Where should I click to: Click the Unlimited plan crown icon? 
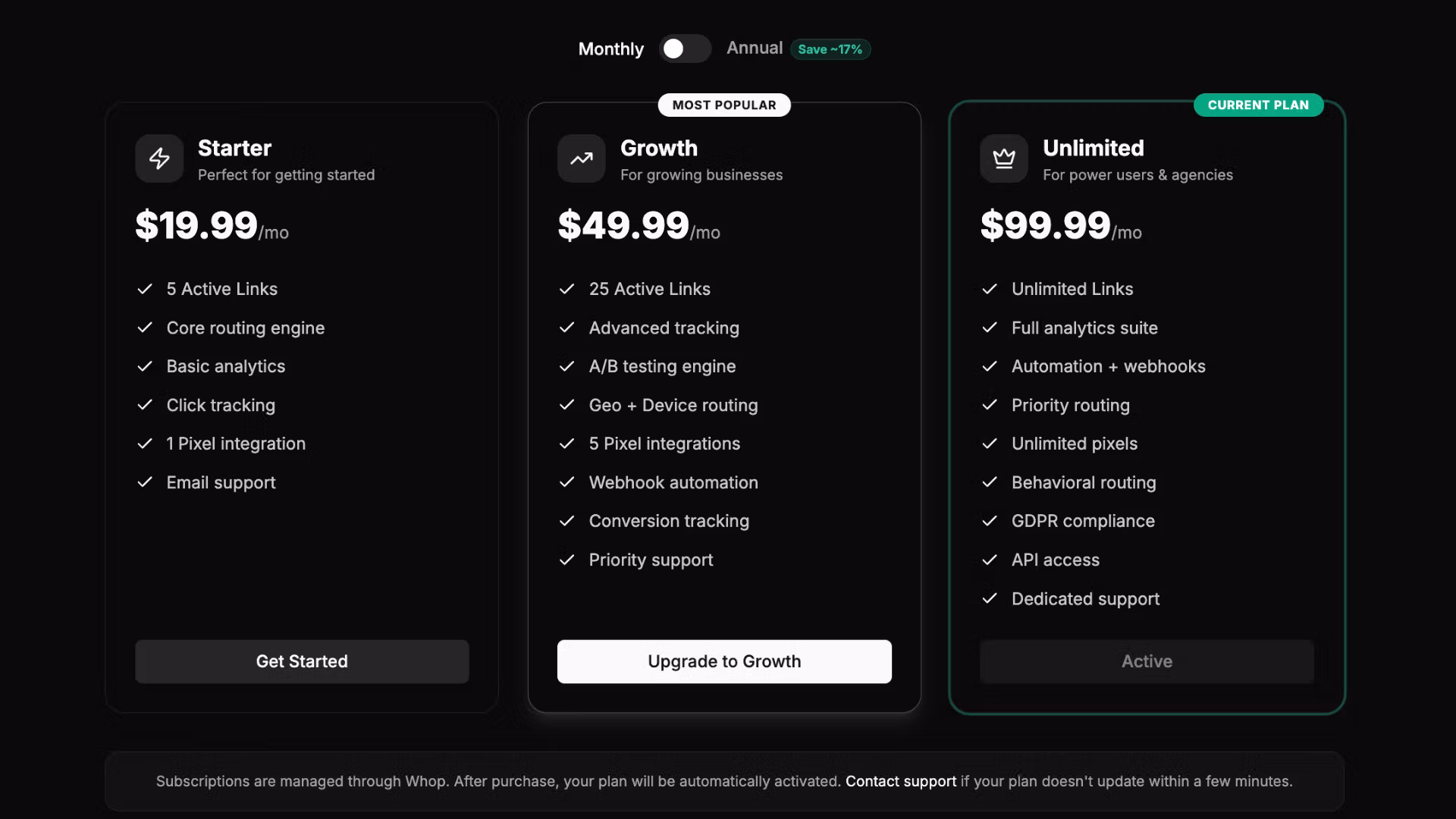(x=1004, y=158)
